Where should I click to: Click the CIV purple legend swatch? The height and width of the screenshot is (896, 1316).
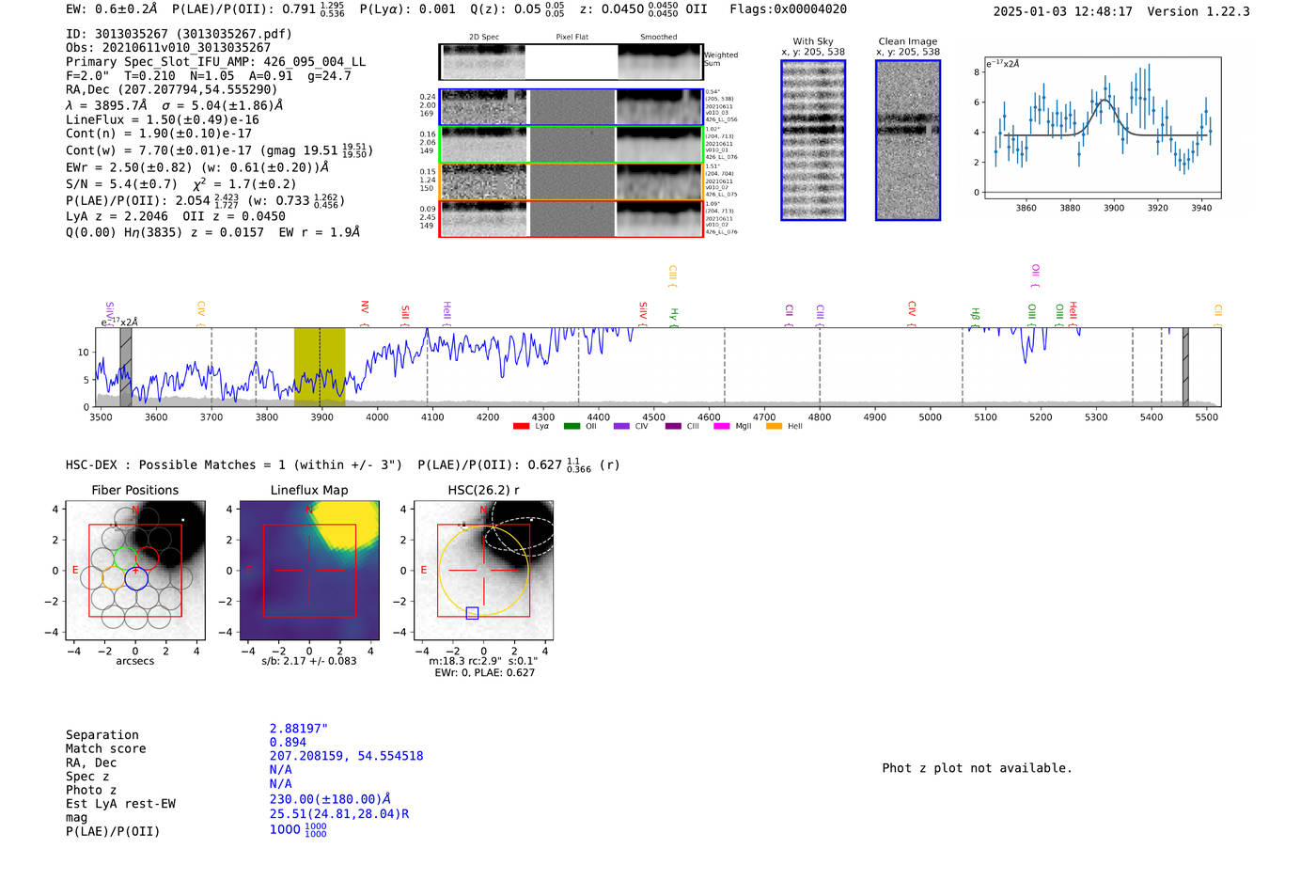[621, 426]
